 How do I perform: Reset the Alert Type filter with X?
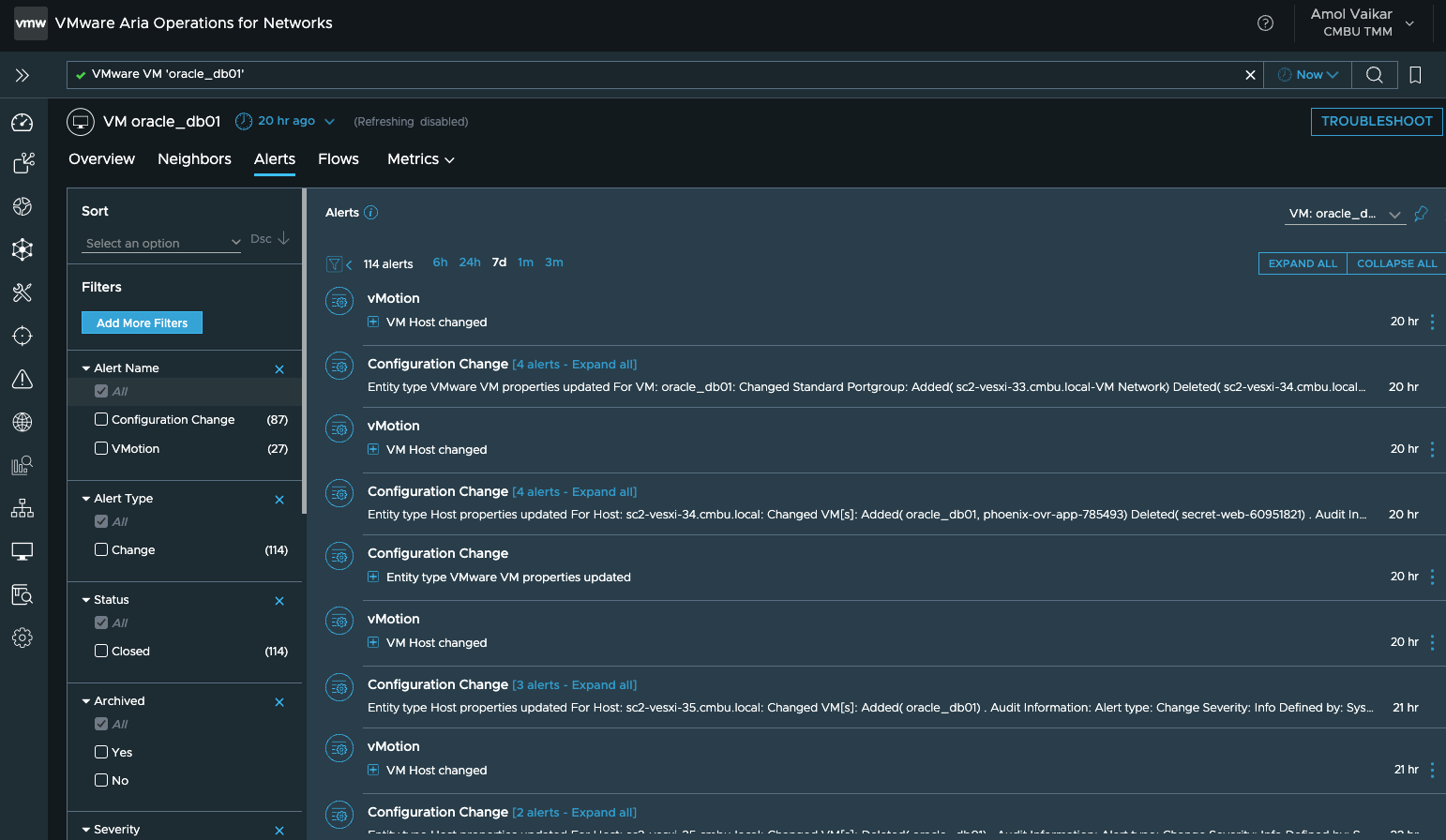(x=279, y=500)
